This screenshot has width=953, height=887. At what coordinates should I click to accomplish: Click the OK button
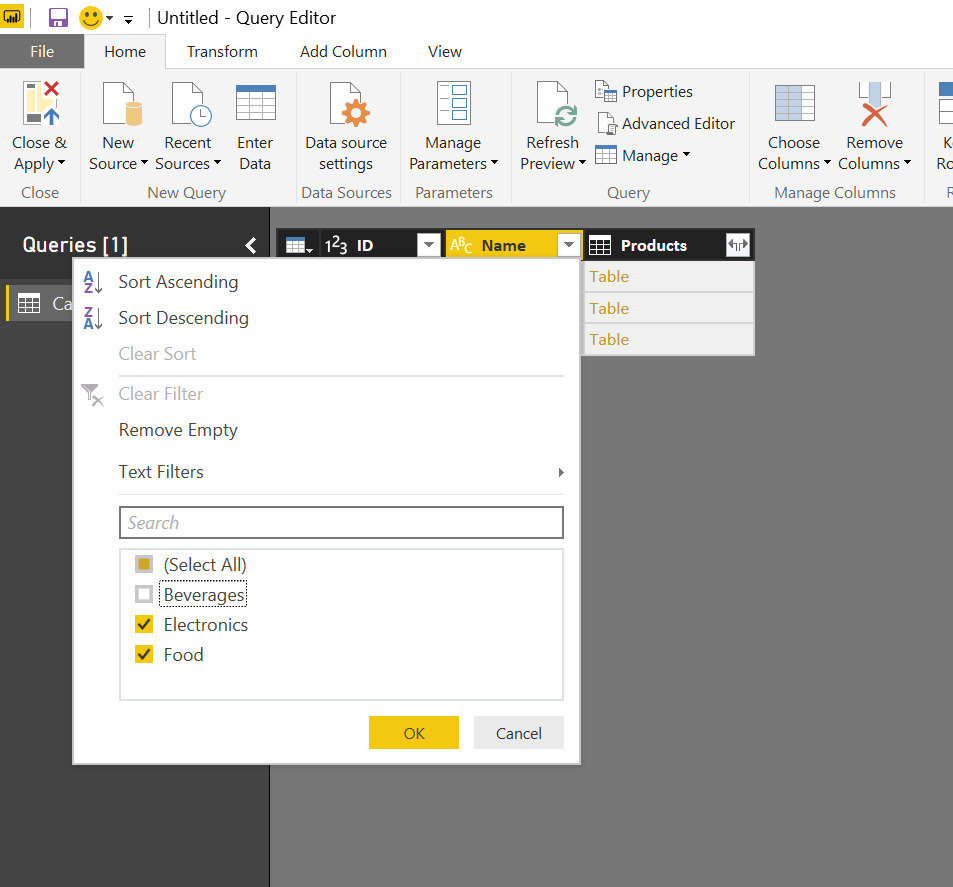[413, 732]
